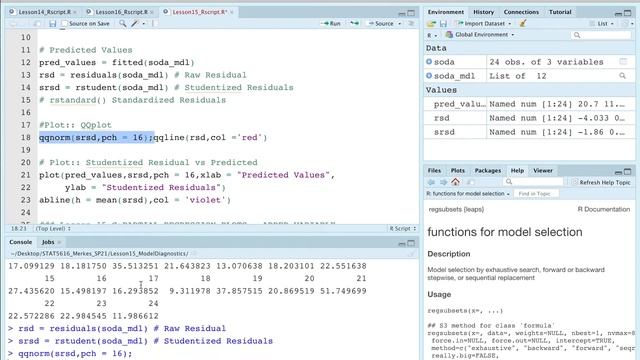This screenshot has width=640, height=360.
Task: Clear the console broom icon
Action: [x=411, y=253]
